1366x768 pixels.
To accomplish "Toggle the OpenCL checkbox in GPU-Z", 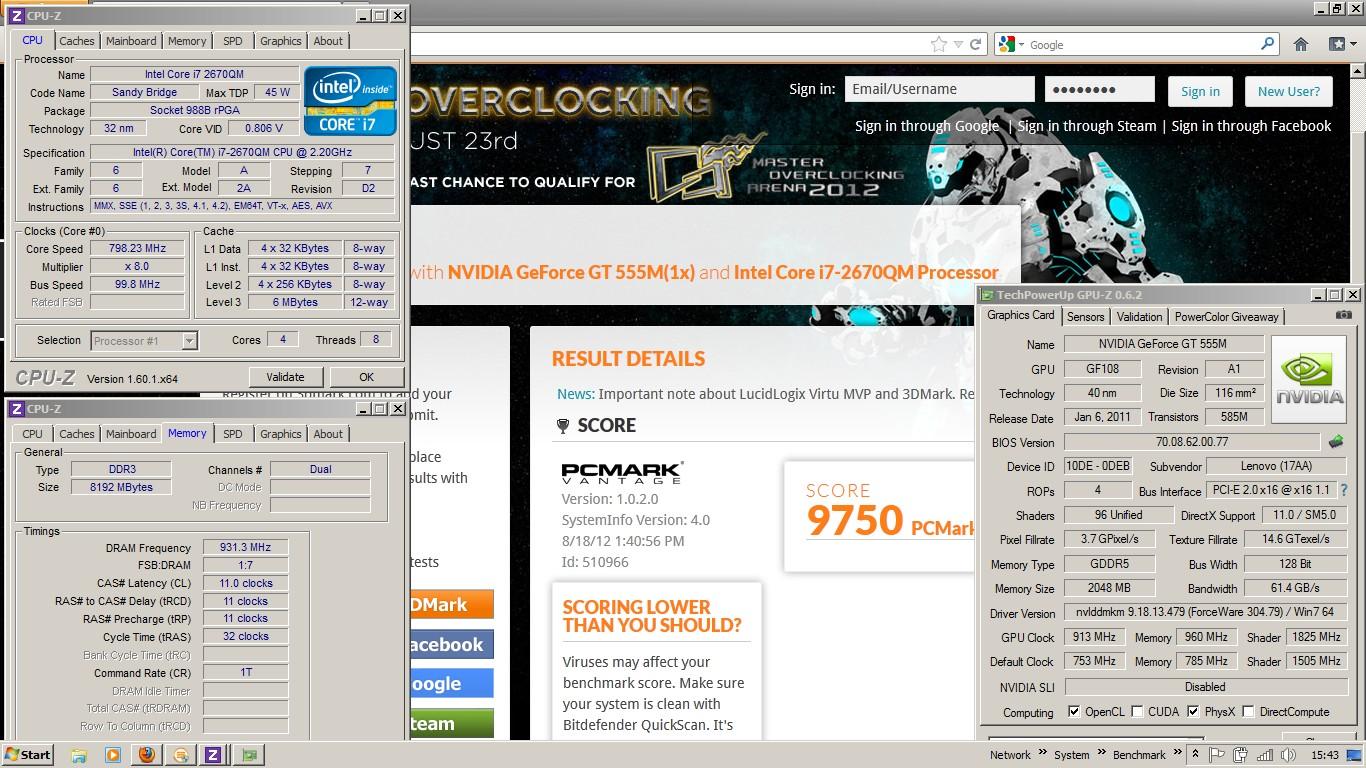I will (1074, 712).
